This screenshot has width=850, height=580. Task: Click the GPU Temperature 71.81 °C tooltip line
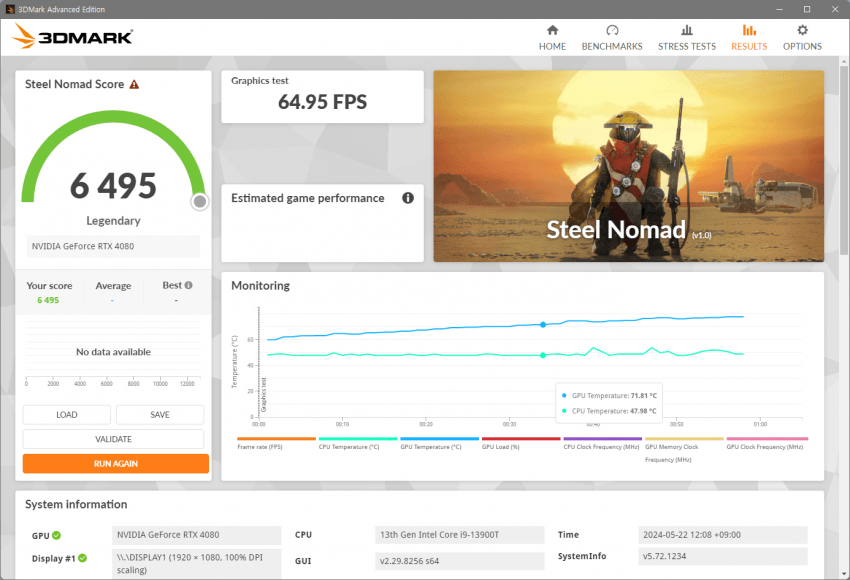click(x=609, y=396)
